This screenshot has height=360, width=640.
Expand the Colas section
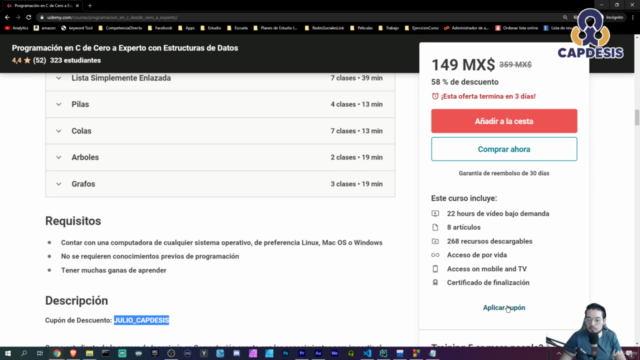[x=220, y=131]
